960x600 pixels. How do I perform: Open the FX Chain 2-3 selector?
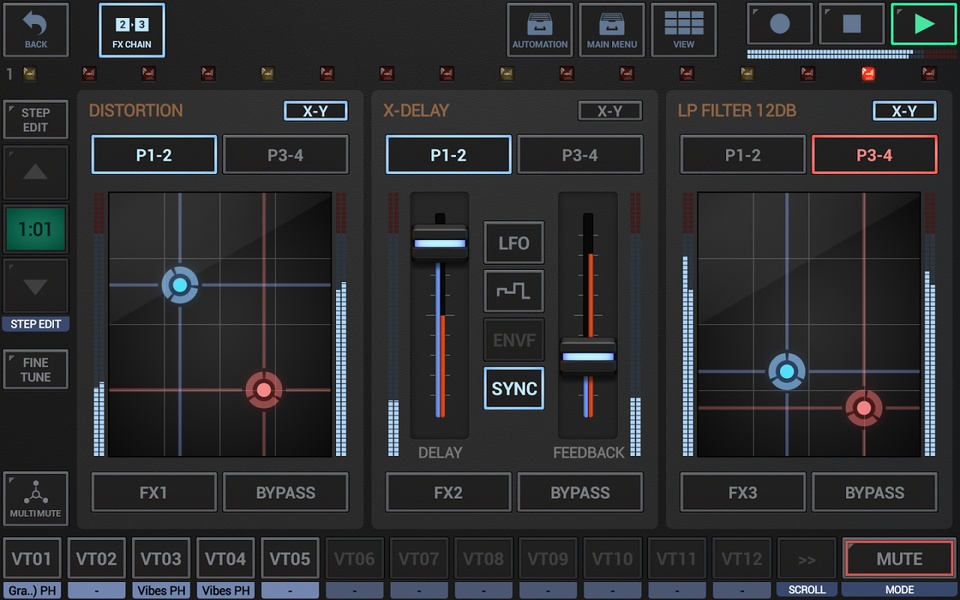pyautogui.click(x=132, y=30)
